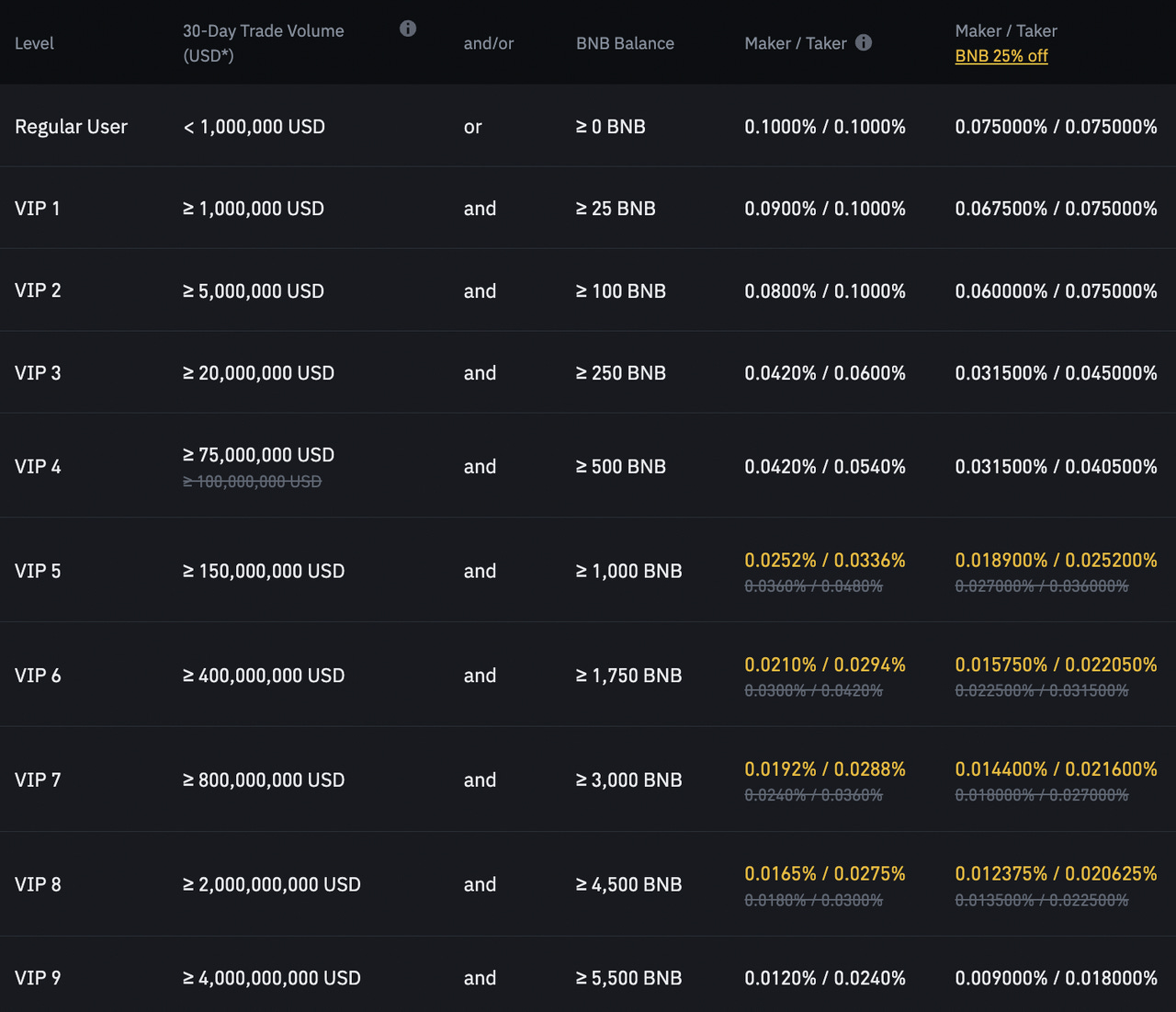This screenshot has width=1176, height=1012.
Task: Click the yellow 0.012375% / 0.020625% fee
Action: (1057, 873)
